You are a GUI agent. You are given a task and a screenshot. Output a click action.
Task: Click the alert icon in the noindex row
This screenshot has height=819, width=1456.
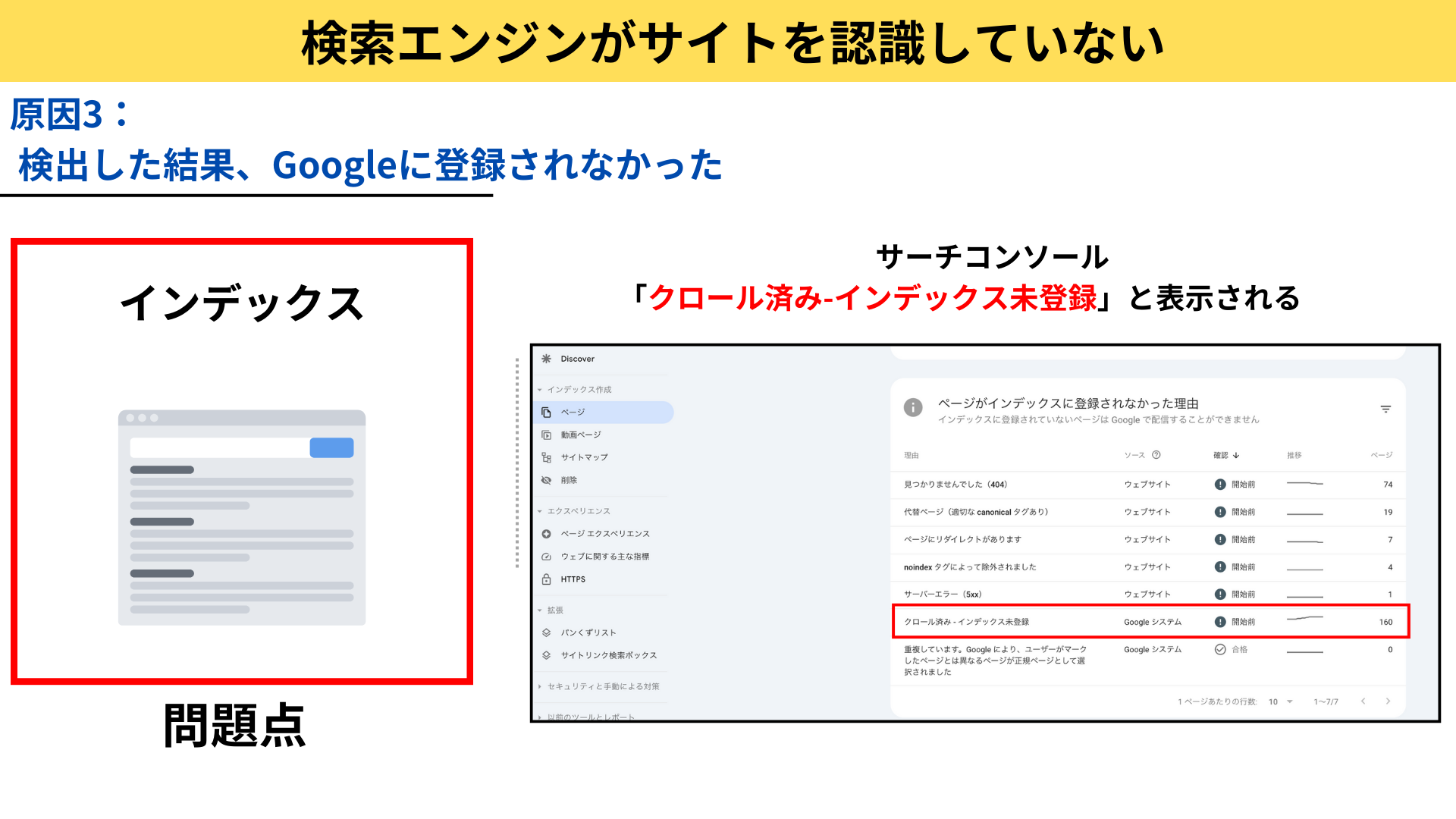1220,566
